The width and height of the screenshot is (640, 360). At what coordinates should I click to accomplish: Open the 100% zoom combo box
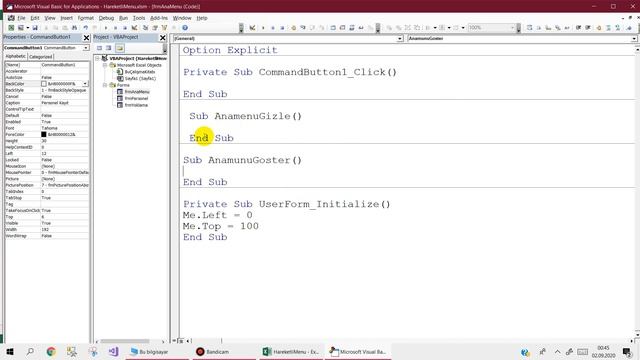point(491,28)
